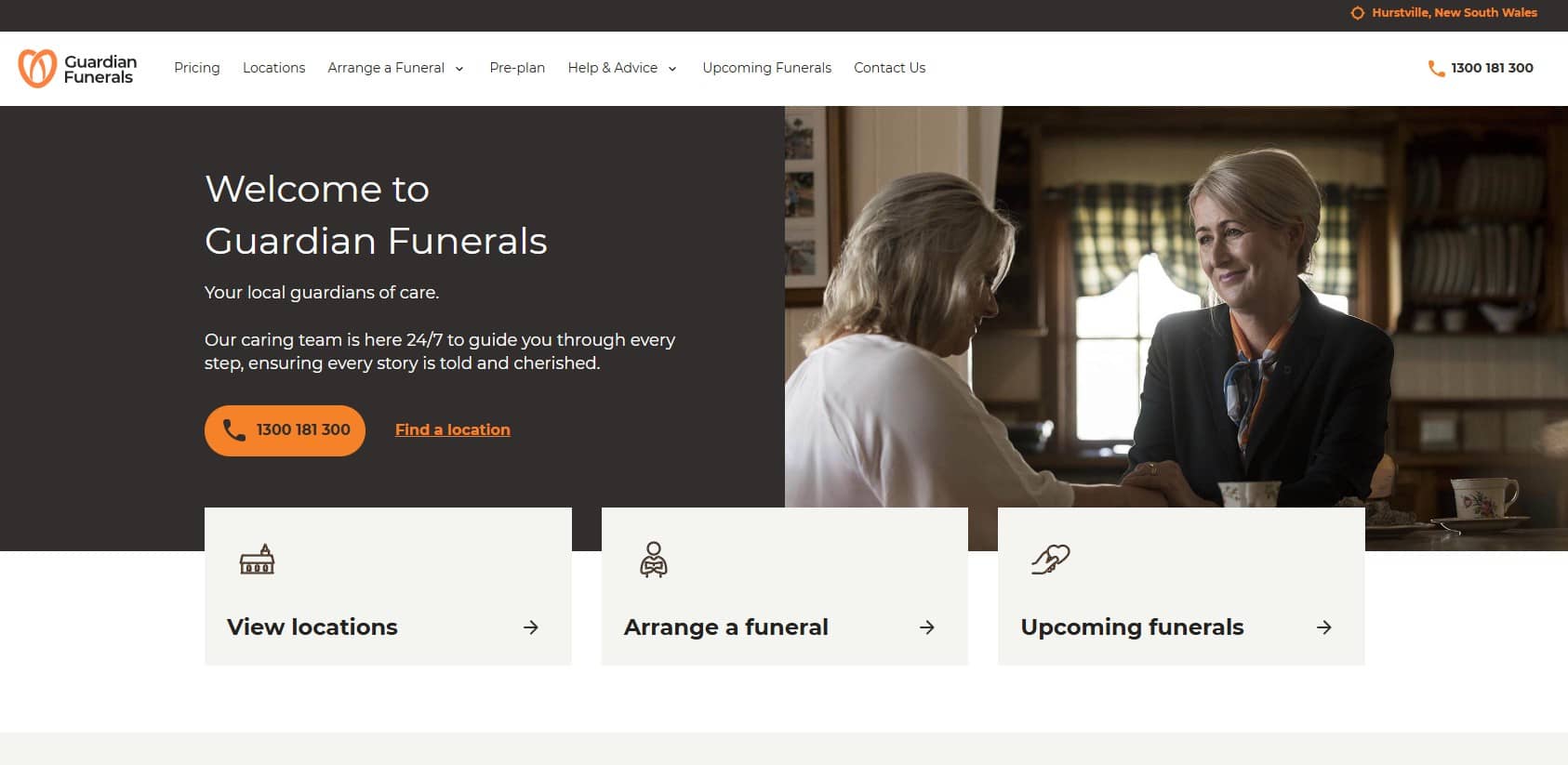Screen dimensions: 1568x765
Task: Follow the Find a location link
Action: [x=453, y=429]
